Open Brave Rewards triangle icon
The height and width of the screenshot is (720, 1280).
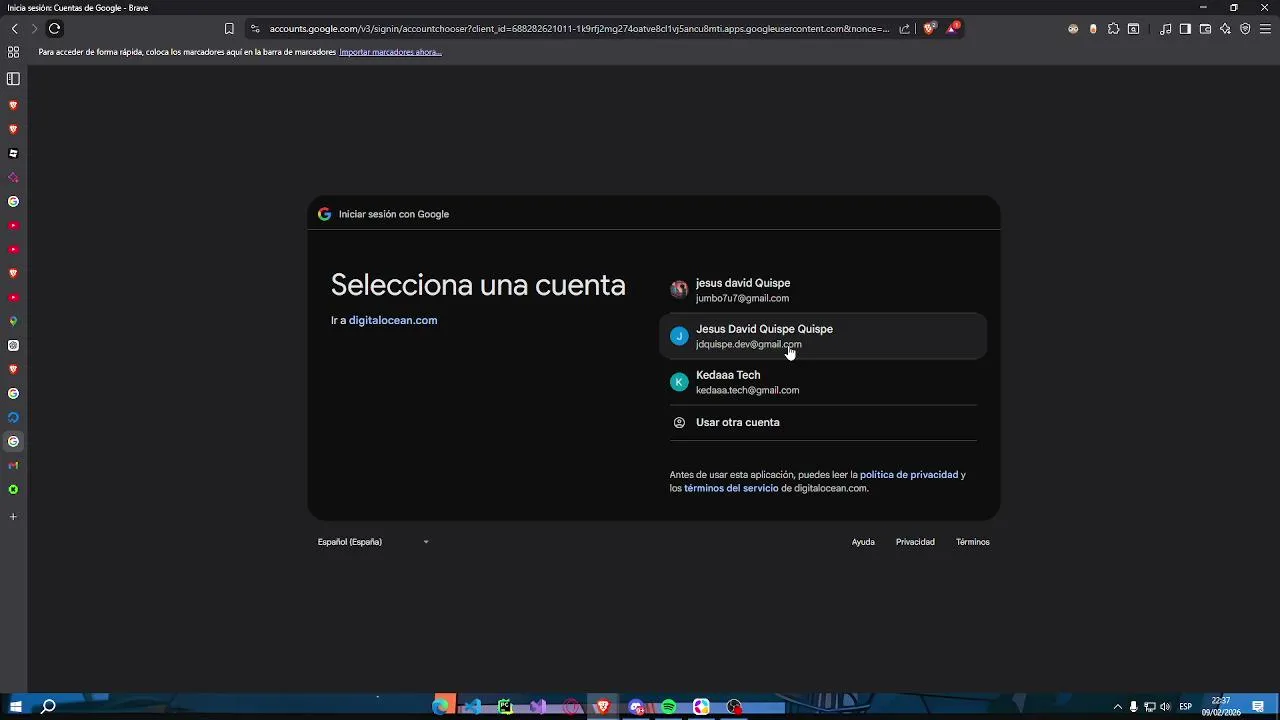pos(952,29)
